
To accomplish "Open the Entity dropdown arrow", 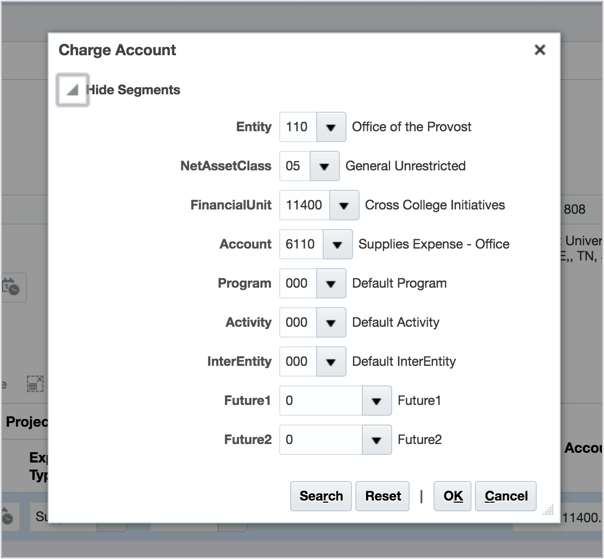I will point(331,127).
